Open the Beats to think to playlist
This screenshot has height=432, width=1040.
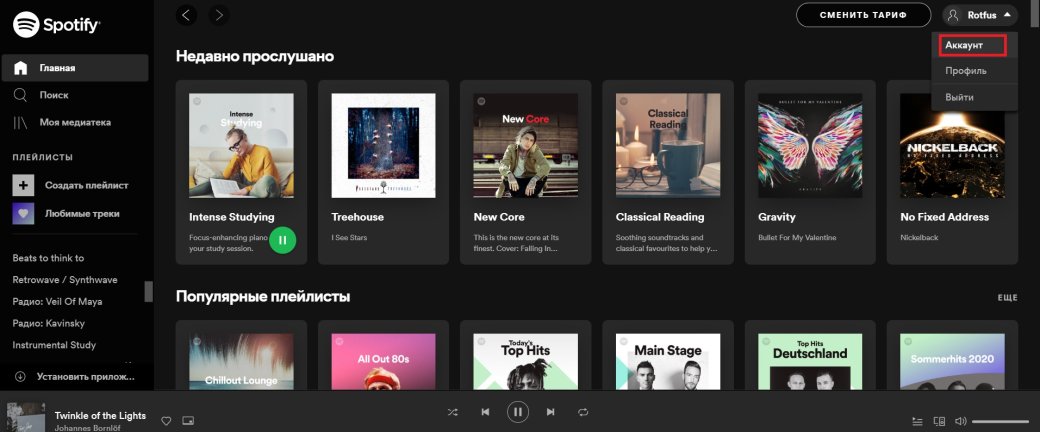pyautogui.click(x=48, y=257)
